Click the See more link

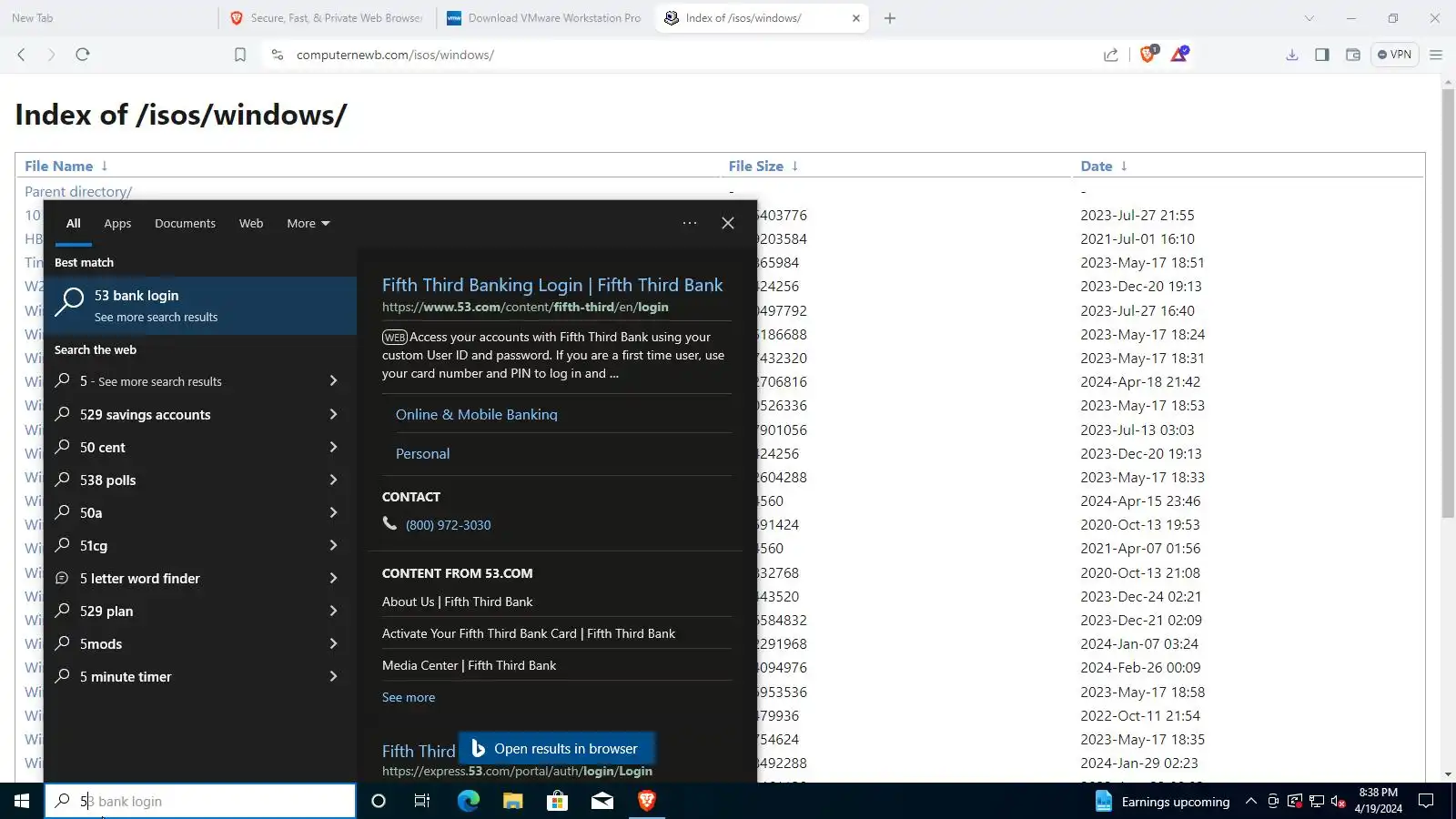[409, 697]
